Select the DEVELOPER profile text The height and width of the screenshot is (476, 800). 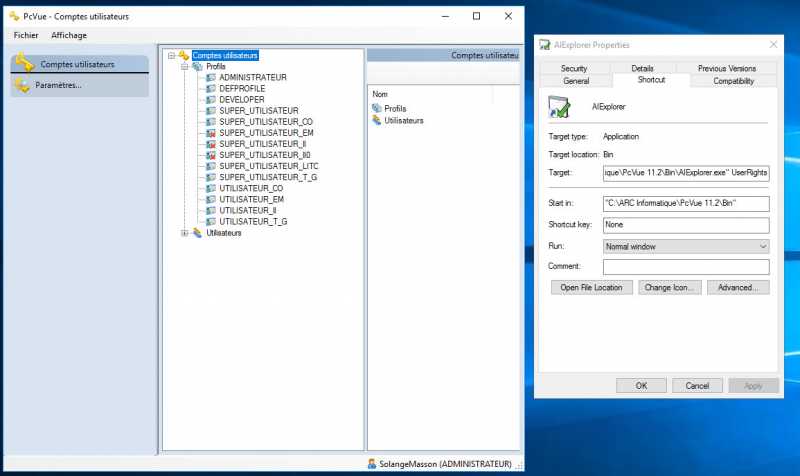pyautogui.click(x=242, y=100)
